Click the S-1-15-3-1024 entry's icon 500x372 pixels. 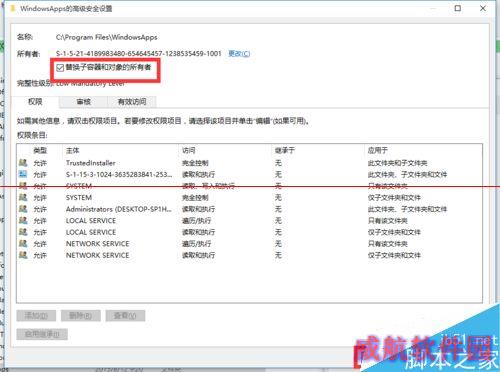coord(23,174)
